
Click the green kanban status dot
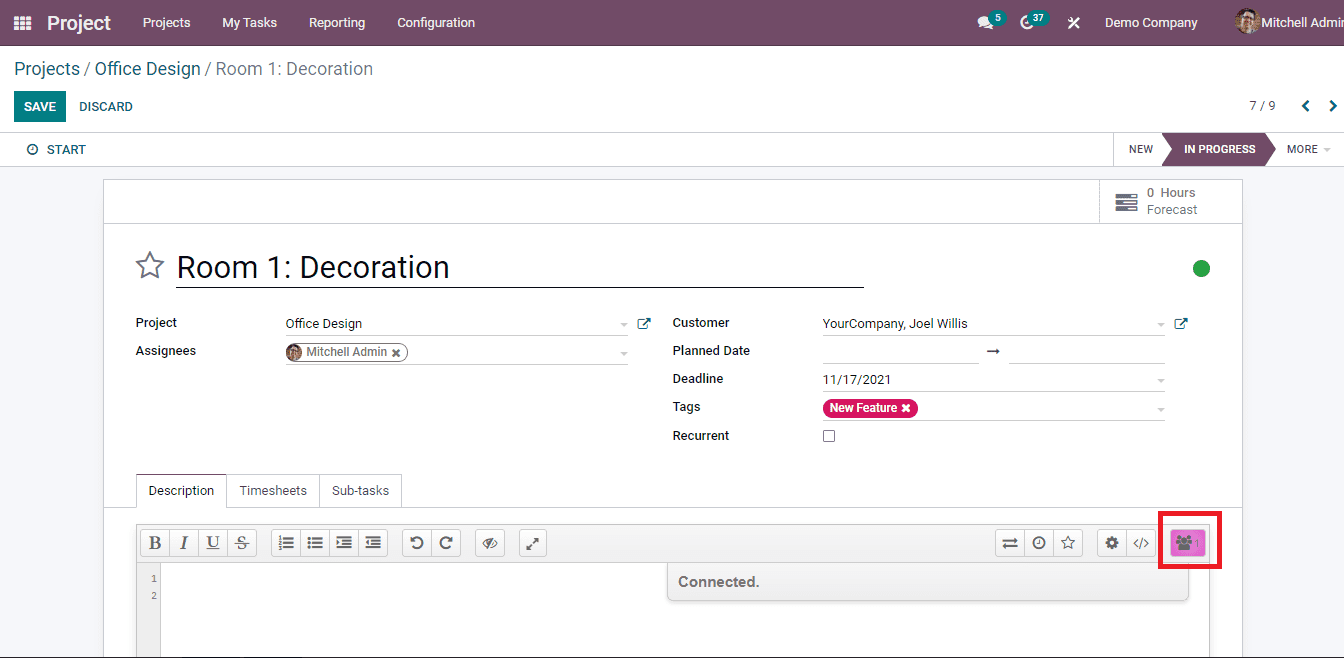click(x=1201, y=268)
